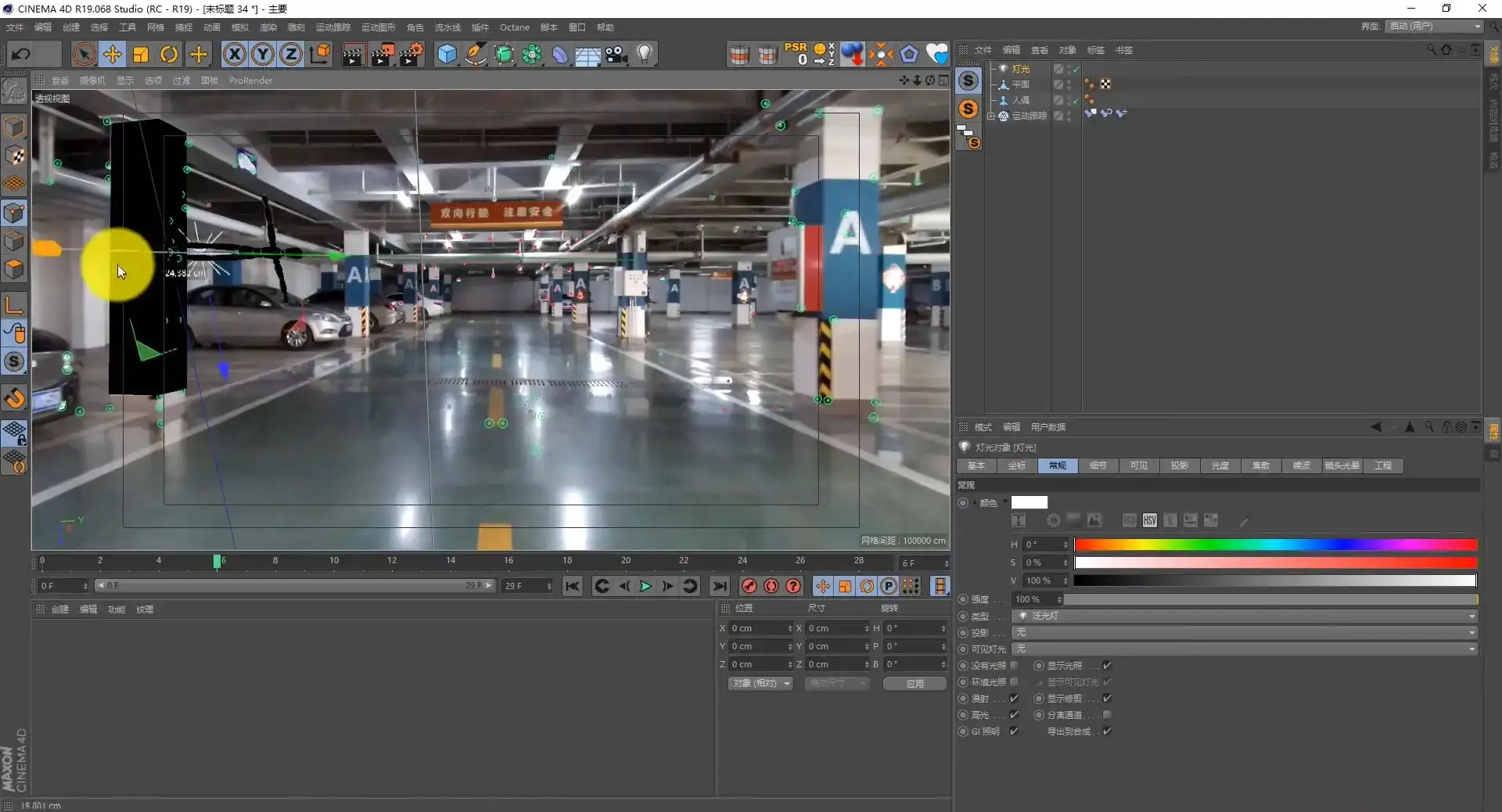Add a cube primitive object

click(x=447, y=54)
